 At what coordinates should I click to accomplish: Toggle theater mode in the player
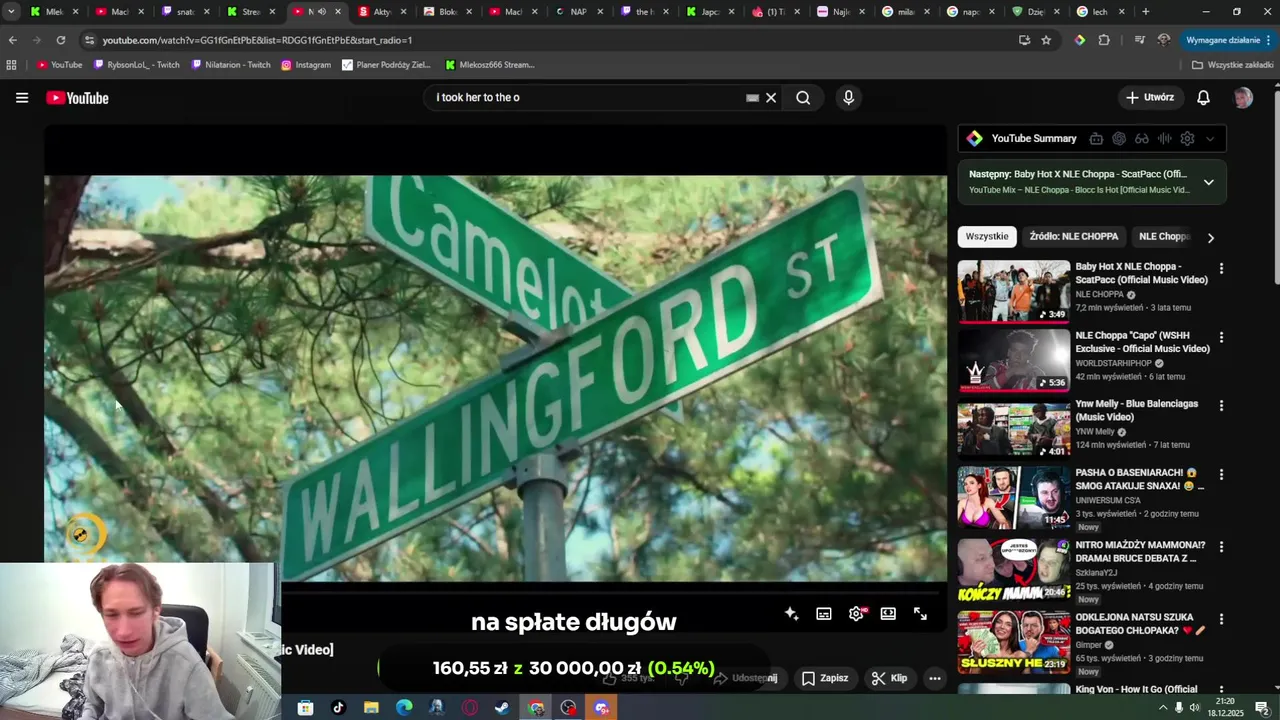(x=888, y=614)
